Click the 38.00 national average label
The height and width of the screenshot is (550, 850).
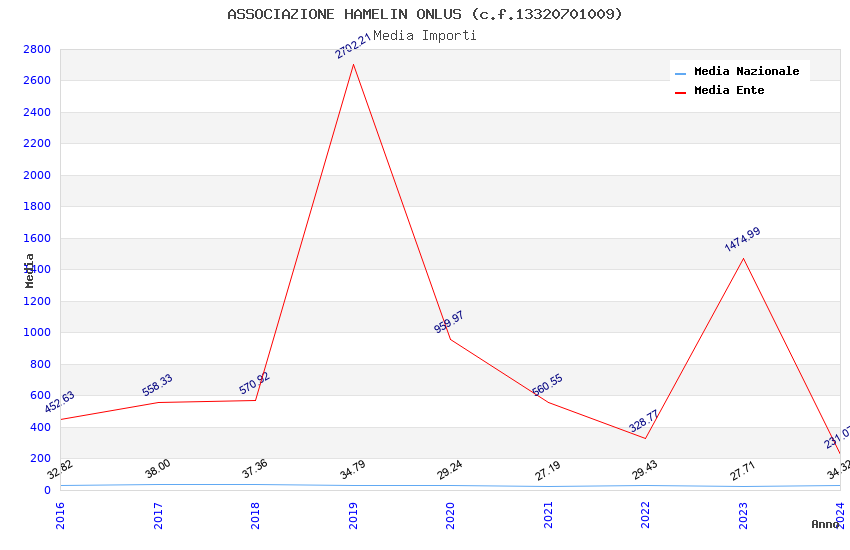(x=158, y=469)
